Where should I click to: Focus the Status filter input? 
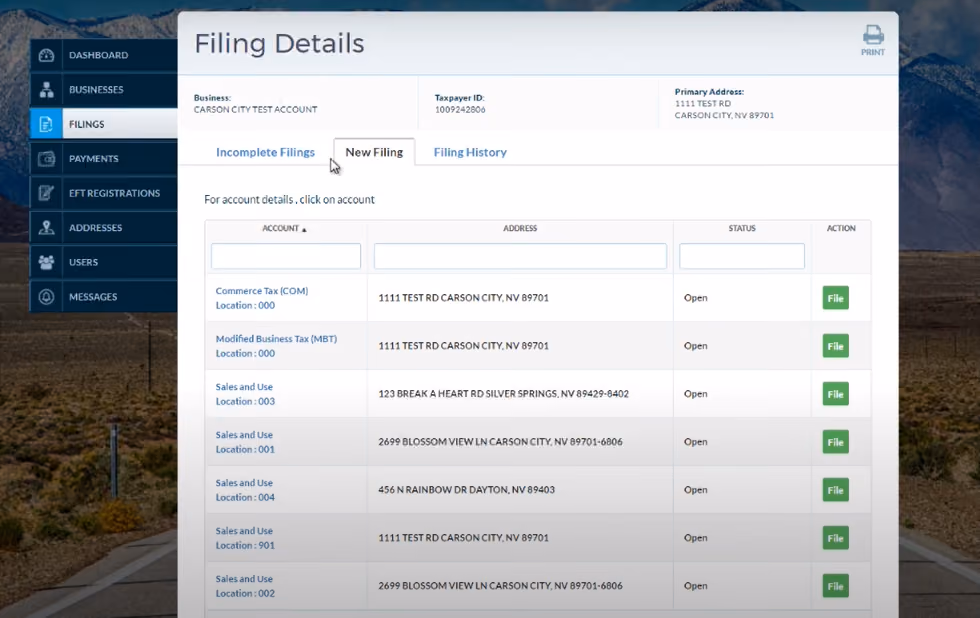pyautogui.click(x=742, y=256)
